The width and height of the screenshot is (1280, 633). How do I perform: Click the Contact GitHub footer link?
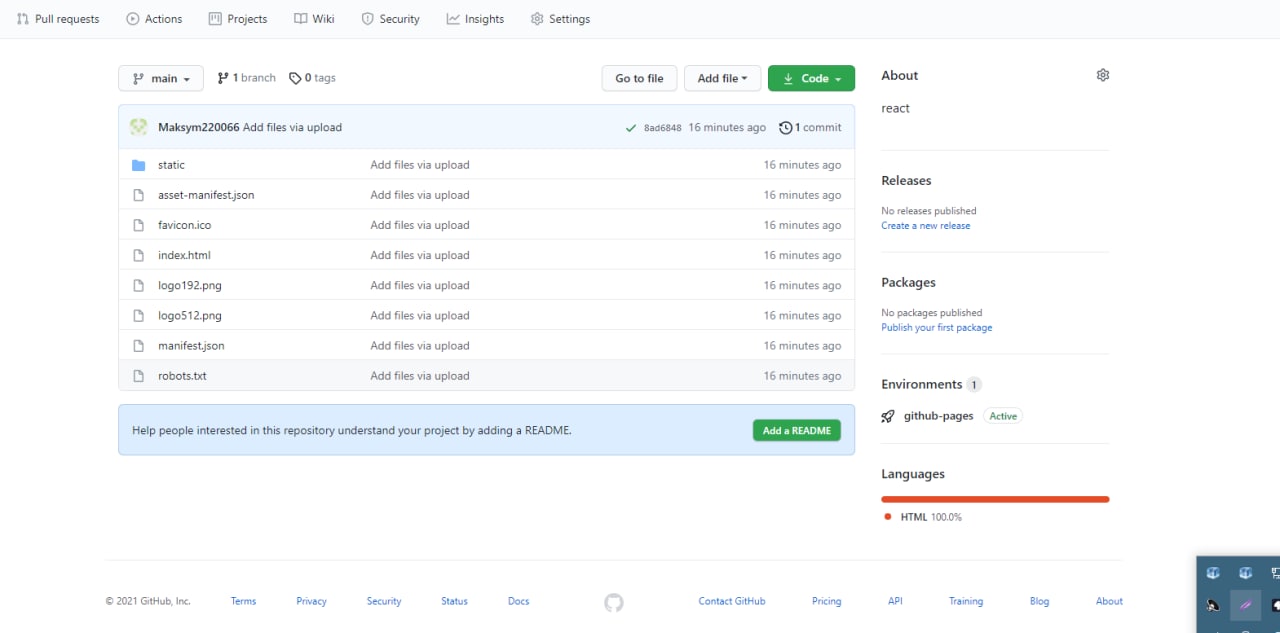coord(732,601)
